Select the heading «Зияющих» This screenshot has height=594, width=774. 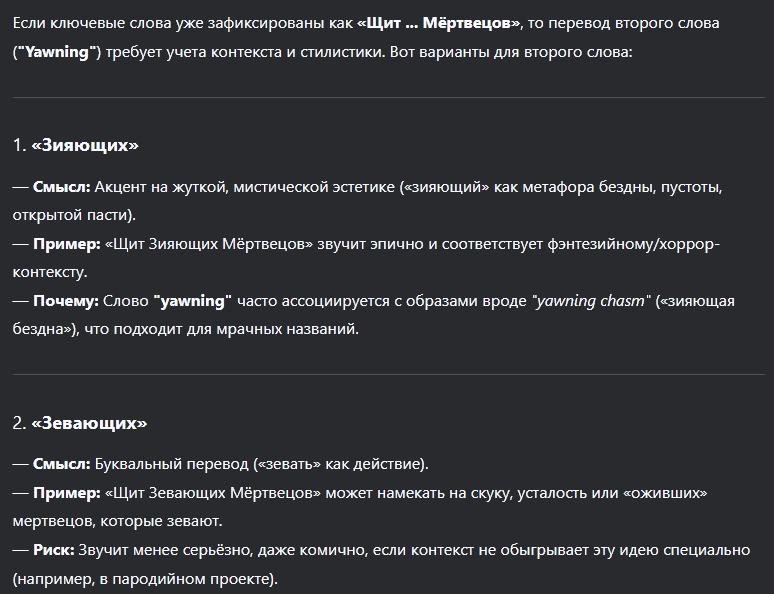85,145
